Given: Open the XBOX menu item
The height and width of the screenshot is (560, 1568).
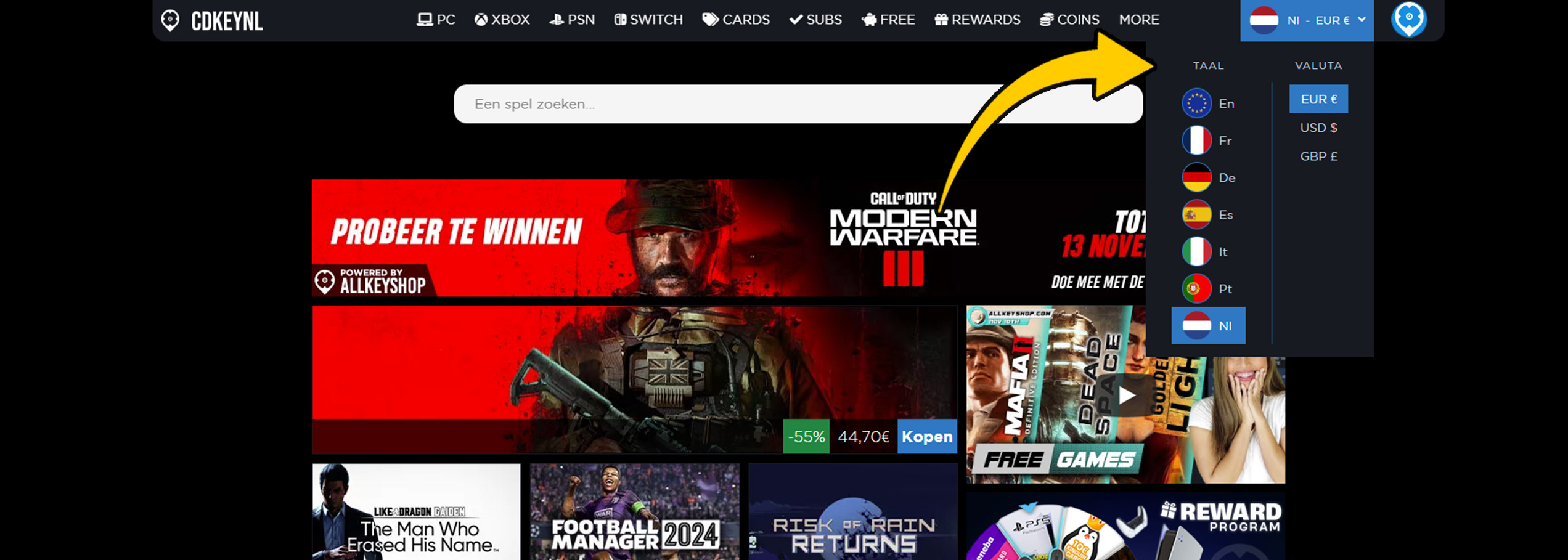Looking at the screenshot, I should click(x=502, y=20).
